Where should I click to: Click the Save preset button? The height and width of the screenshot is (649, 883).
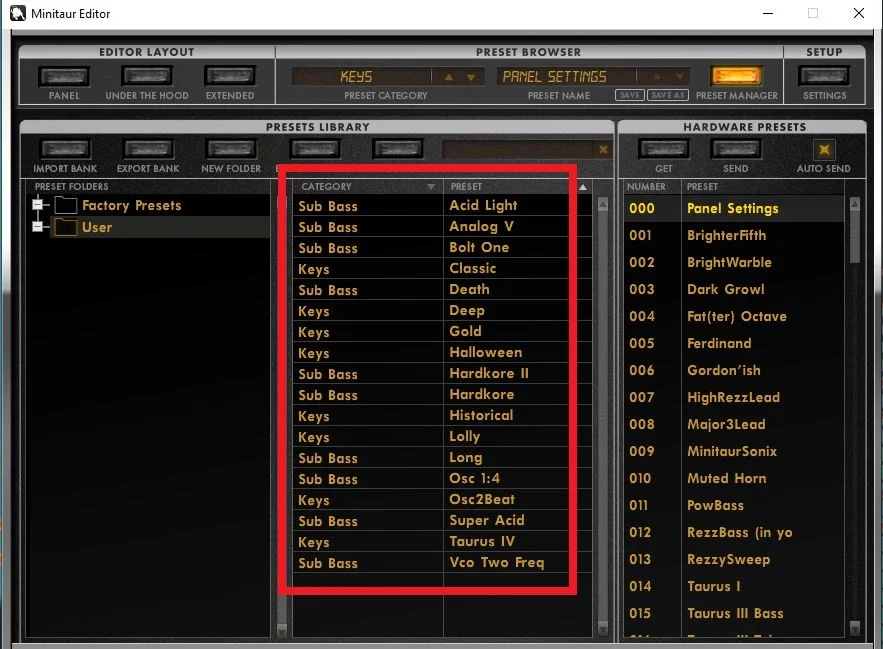[x=630, y=95]
